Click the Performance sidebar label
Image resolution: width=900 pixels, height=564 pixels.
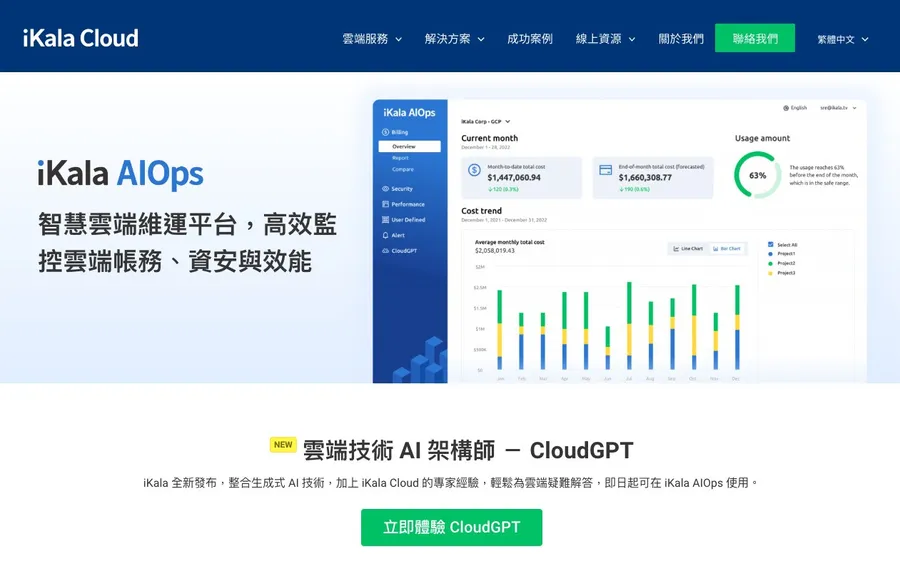[x=408, y=204]
